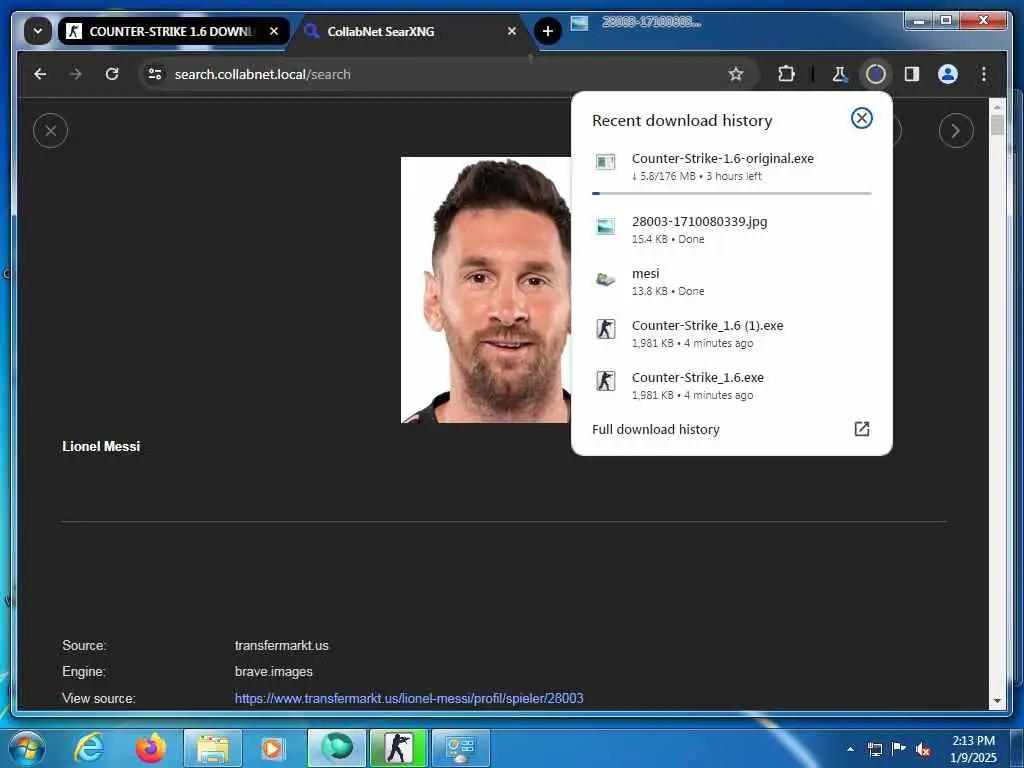Viewport: 1024px width, 768px height.
Task: Open the profile avatar menu
Action: pyautogui.click(x=948, y=74)
